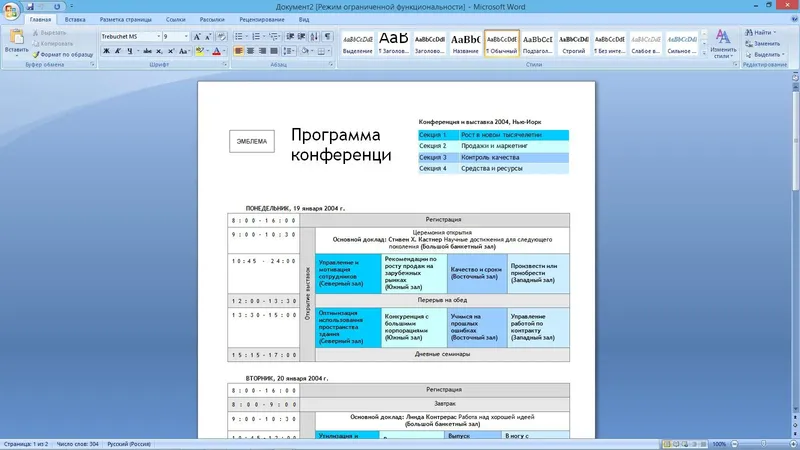
Task: Toggle underline (Ч) formatting
Action: click(x=130, y=51)
